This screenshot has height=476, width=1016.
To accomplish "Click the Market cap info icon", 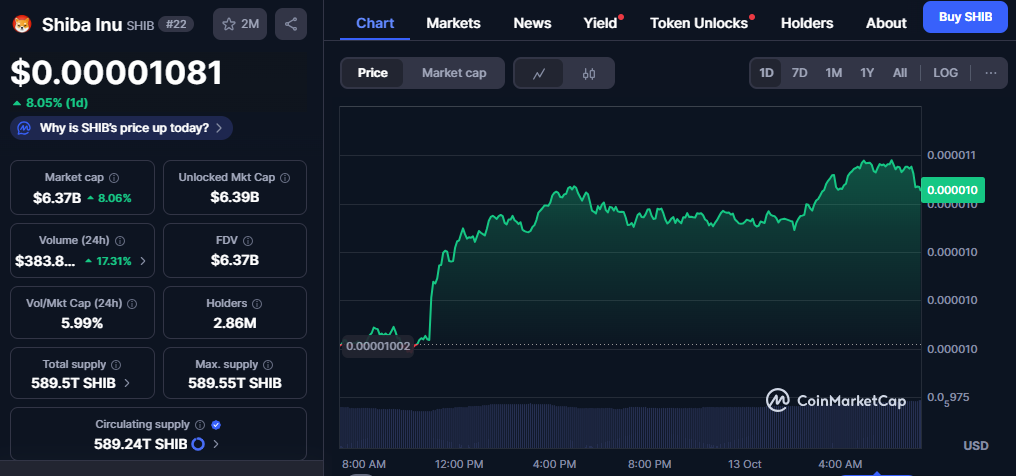I will click(x=113, y=177).
